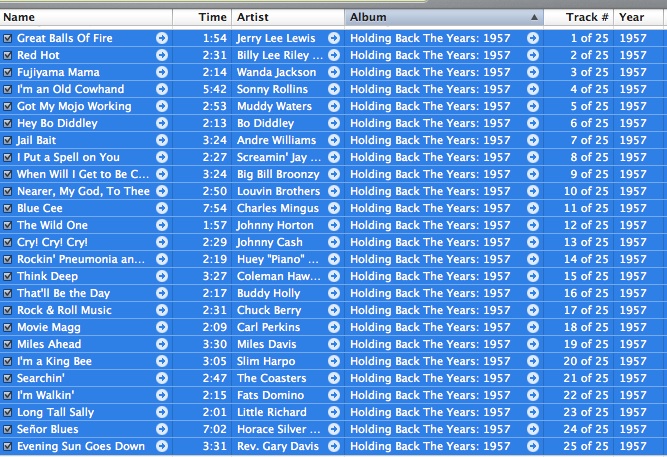
Task: Click the album arrow icon in the Muddy Waters row
Action: click(x=533, y=106)
